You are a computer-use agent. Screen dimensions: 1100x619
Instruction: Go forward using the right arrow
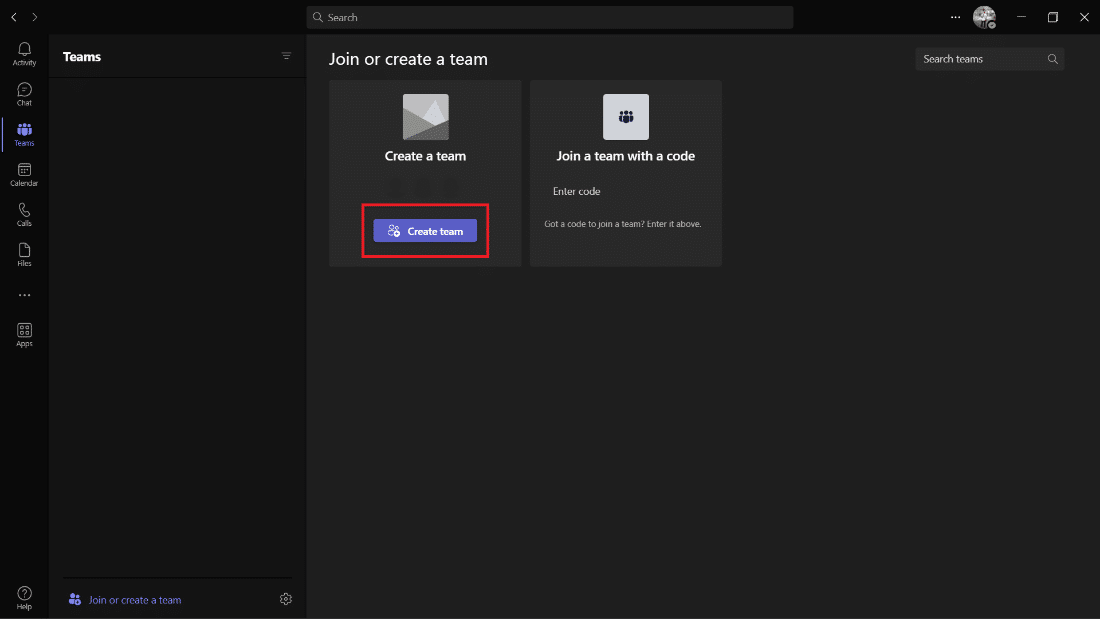tap(34, 17)
